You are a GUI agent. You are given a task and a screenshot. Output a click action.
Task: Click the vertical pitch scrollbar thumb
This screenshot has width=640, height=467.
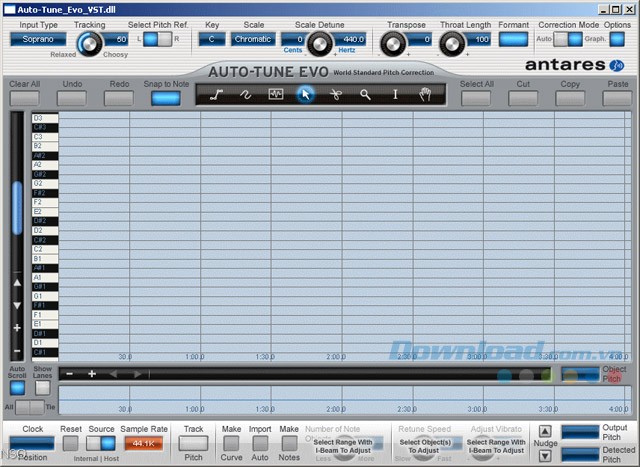pyautogui.click(x=17, y=208)
